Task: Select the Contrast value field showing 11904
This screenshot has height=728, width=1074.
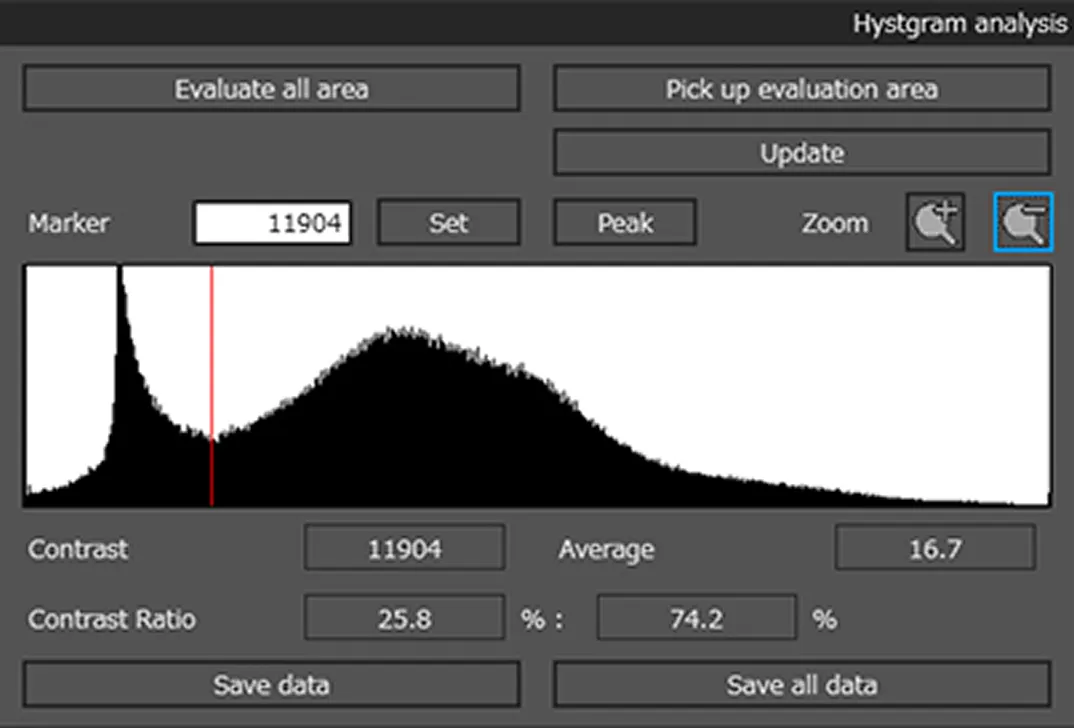Action: (x=404, y=549)
